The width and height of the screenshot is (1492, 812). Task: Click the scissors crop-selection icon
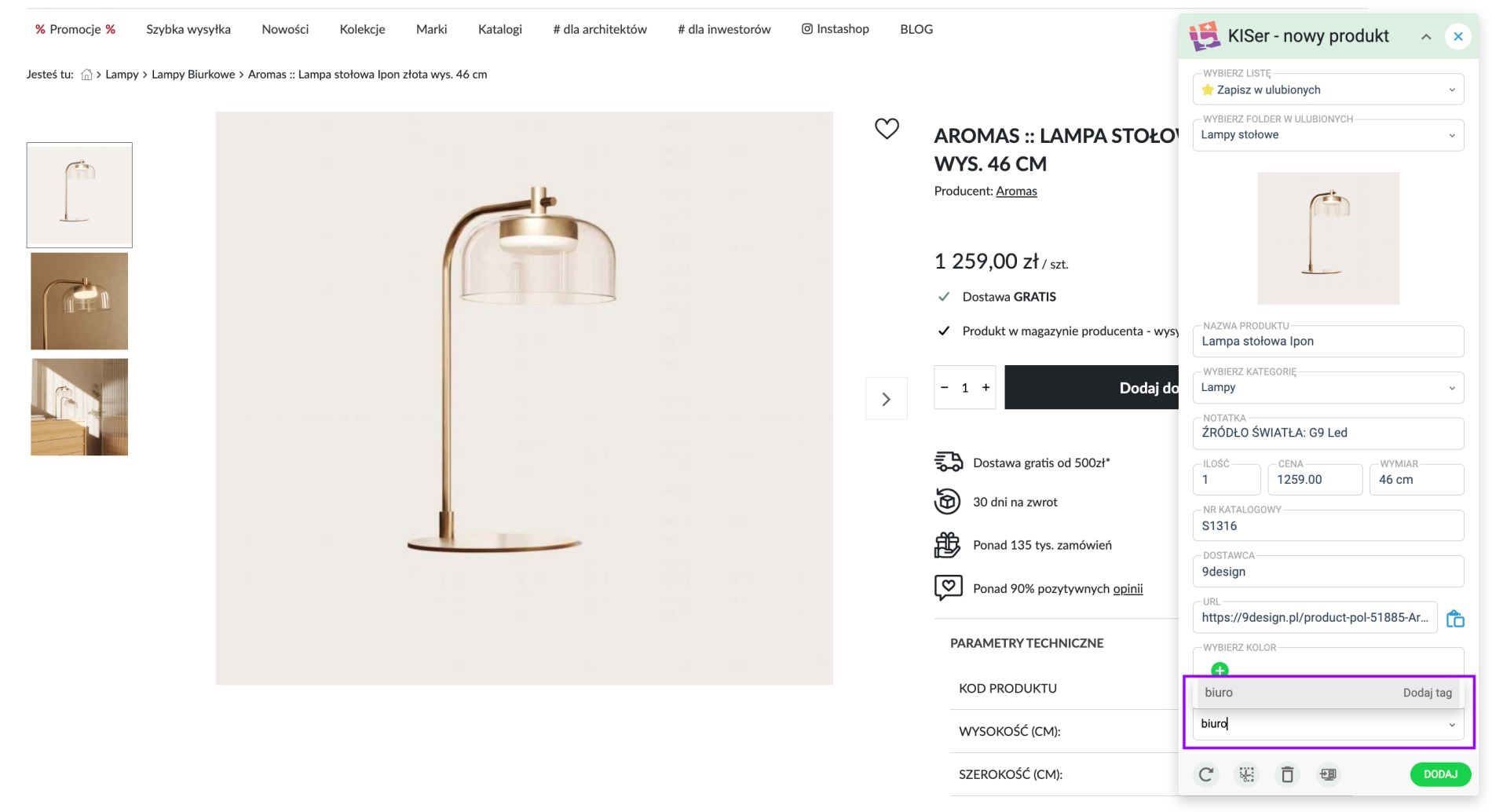(1247, 774)
